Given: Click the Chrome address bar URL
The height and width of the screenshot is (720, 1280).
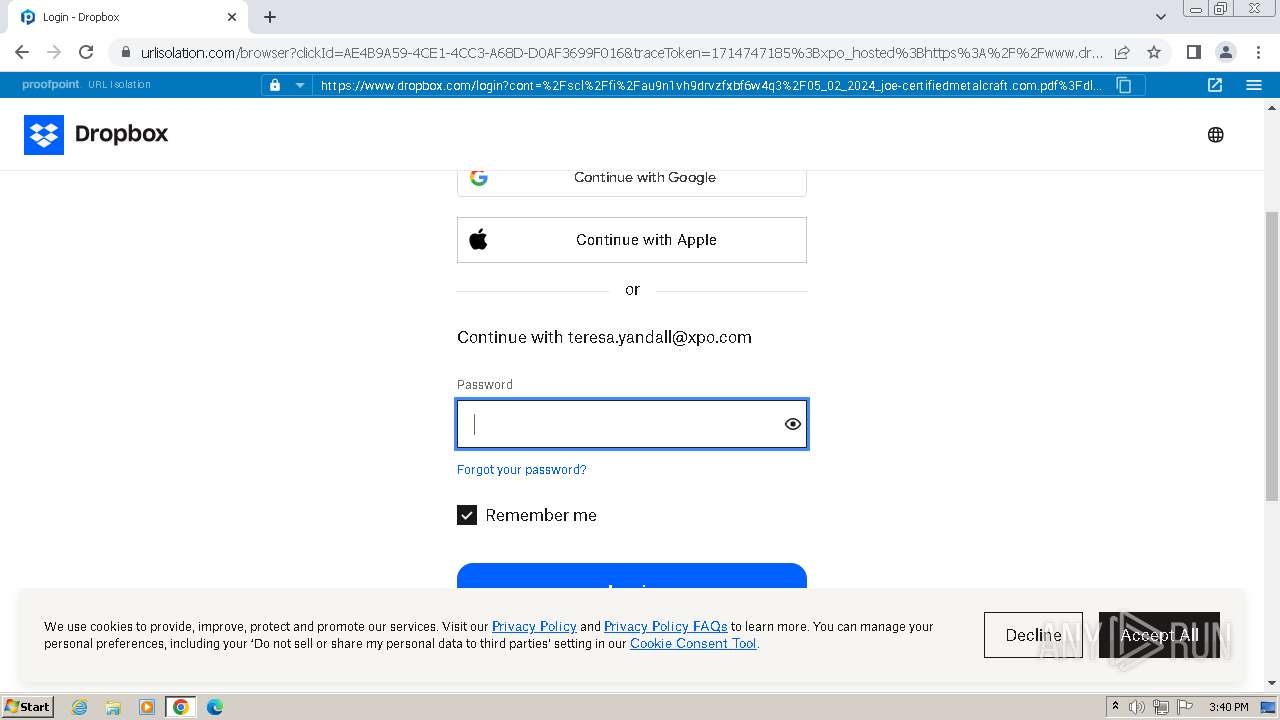Looking at the screenshot, I should tap(621, 52).
